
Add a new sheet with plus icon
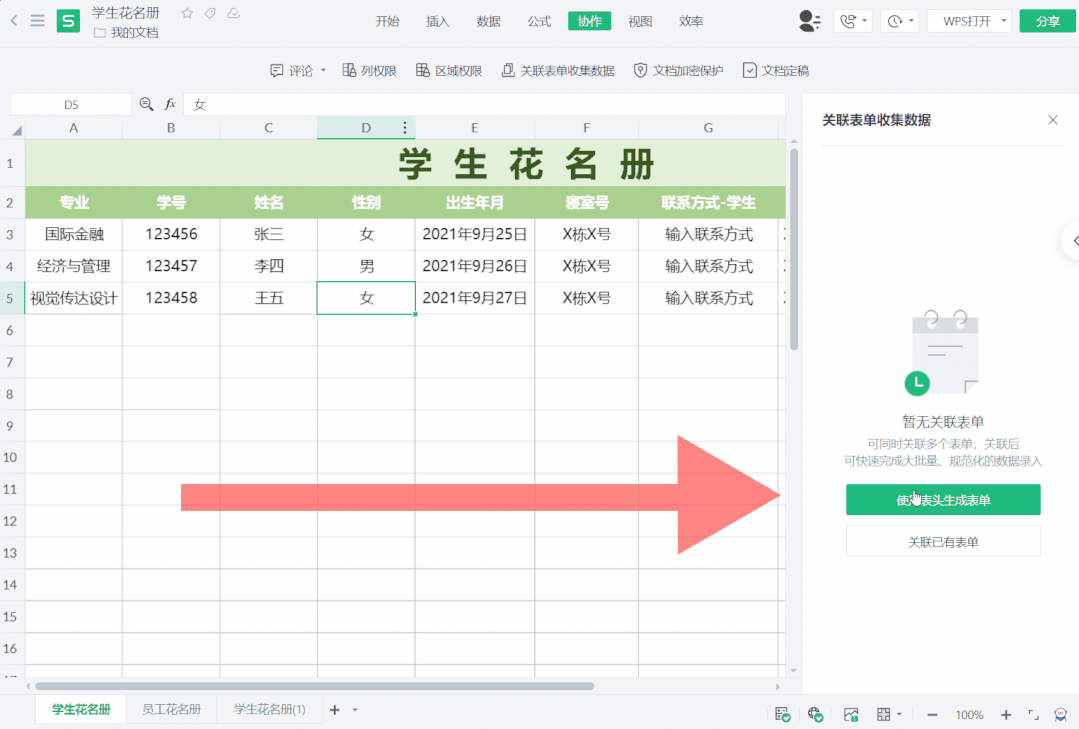coord(334,709)
